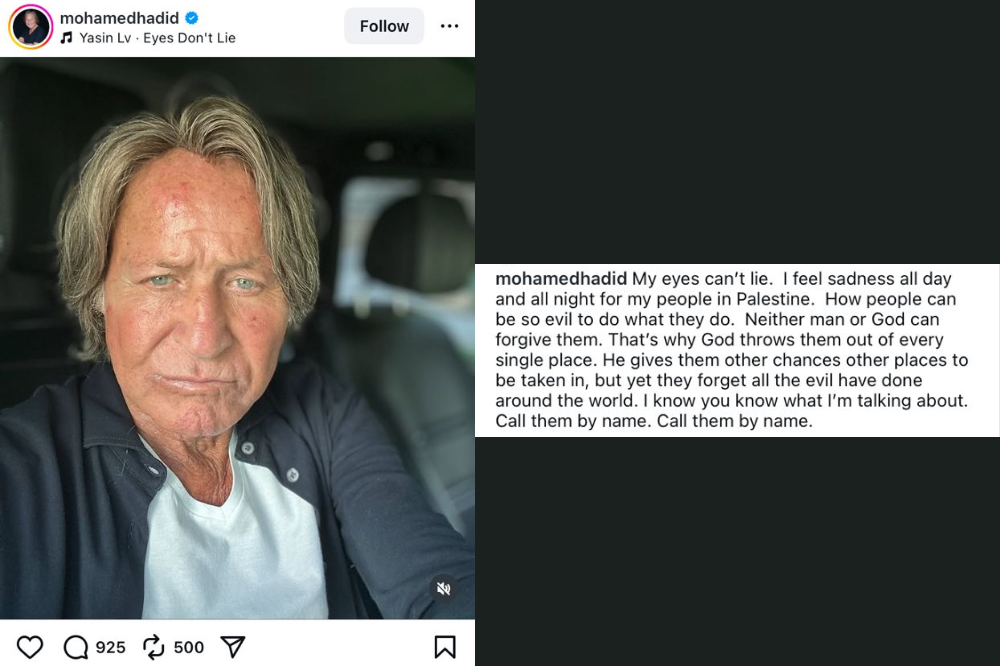View the 500 reposts count

pos(189,647)
